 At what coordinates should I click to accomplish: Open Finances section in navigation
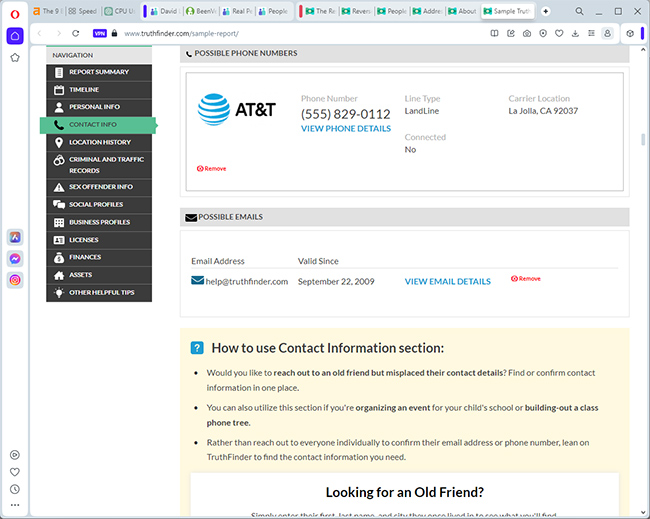pos(99,257)
